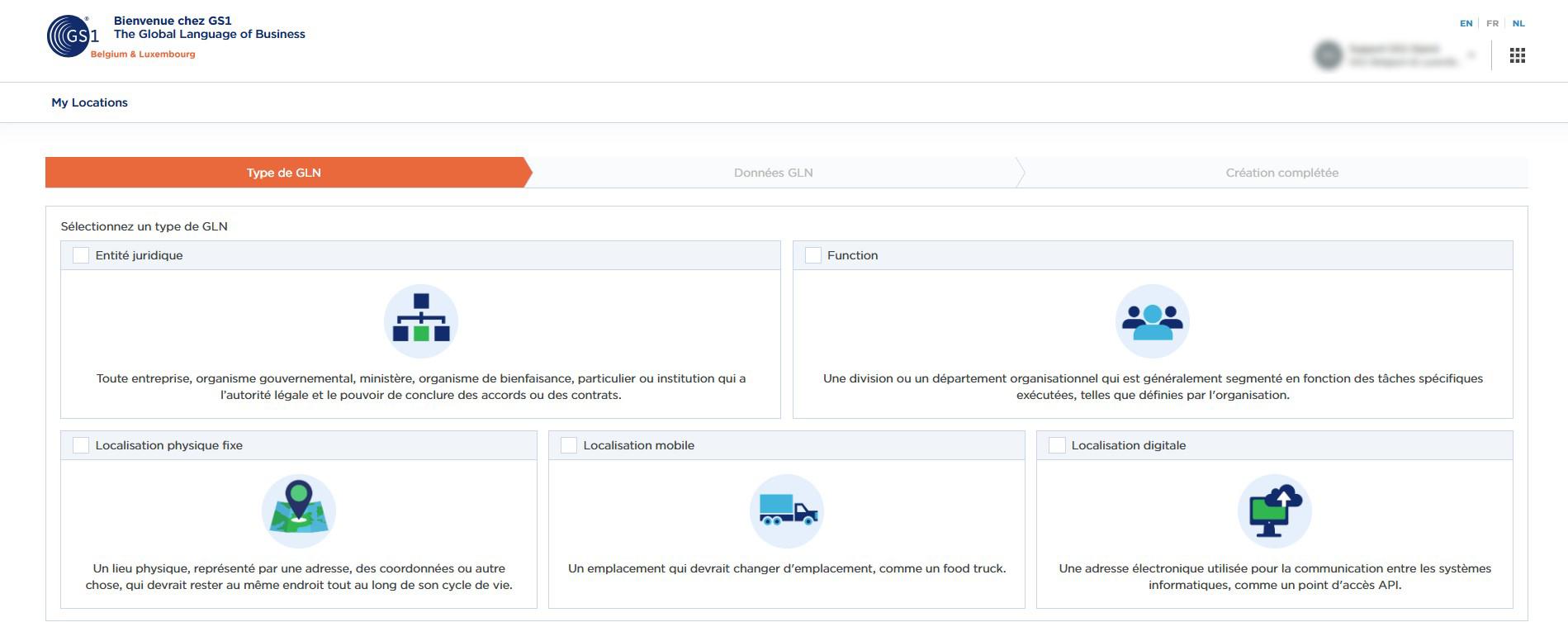Screen dimensions: 1568x627
Task: Go to the Données GLN step
Action: (x=773, y=173)
